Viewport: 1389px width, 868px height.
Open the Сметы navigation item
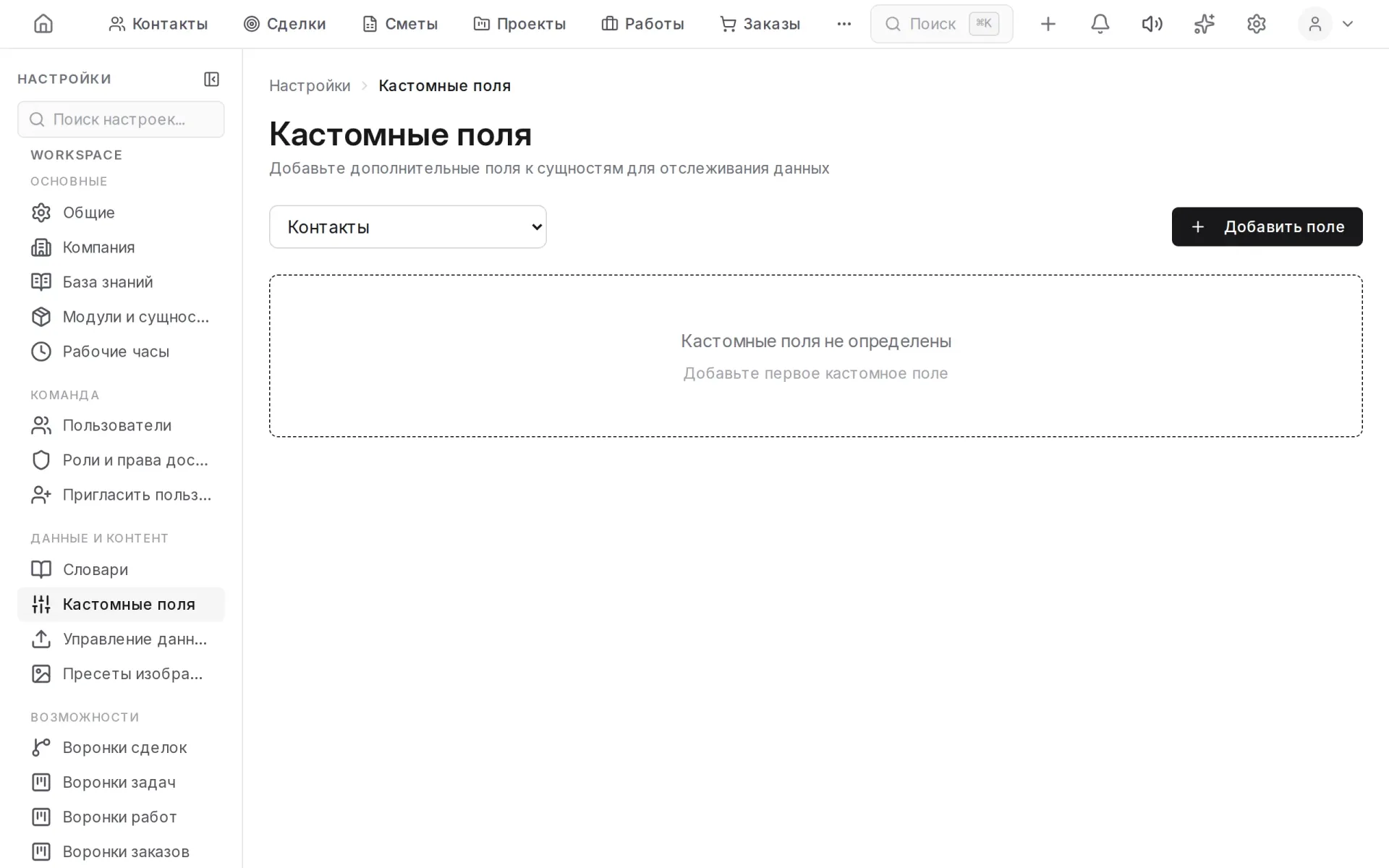pyautogui.click(x=399, y=24)
